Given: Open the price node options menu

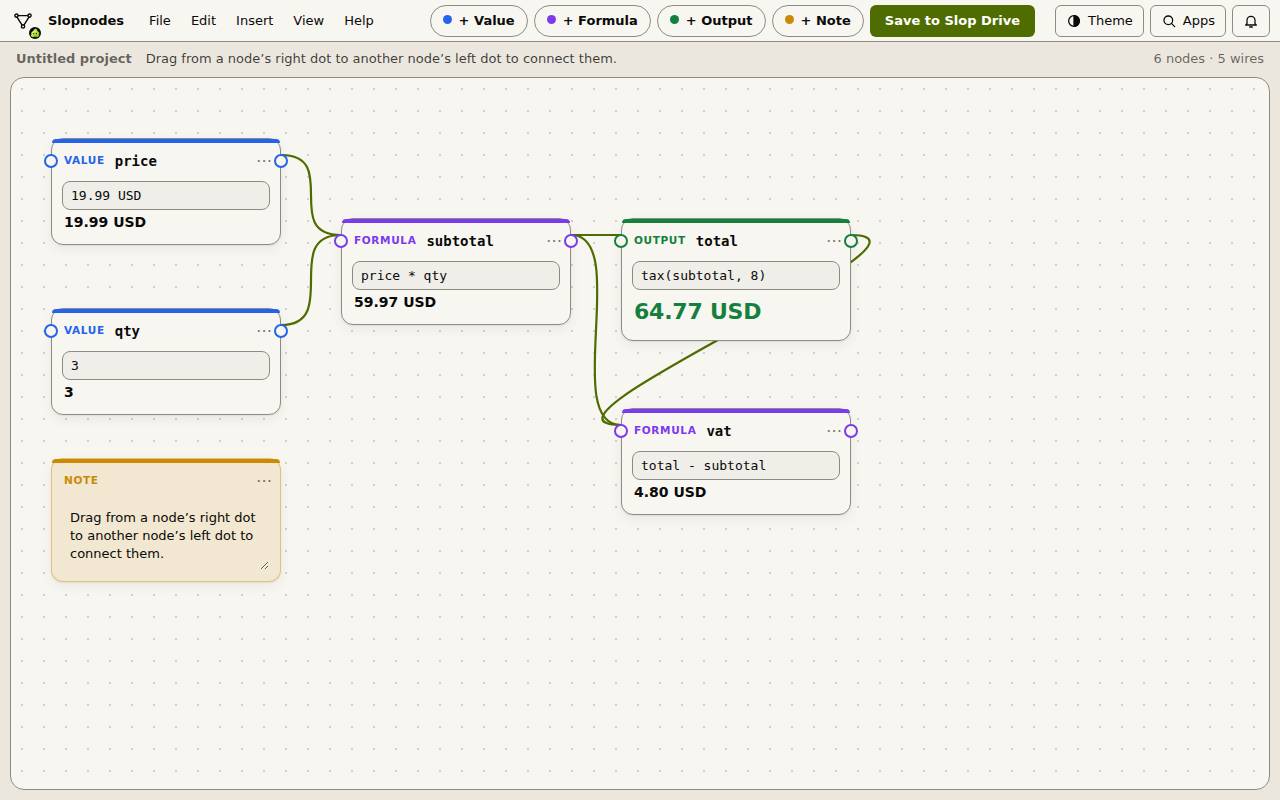Looking at the screenshot, I should pos(264,161).
